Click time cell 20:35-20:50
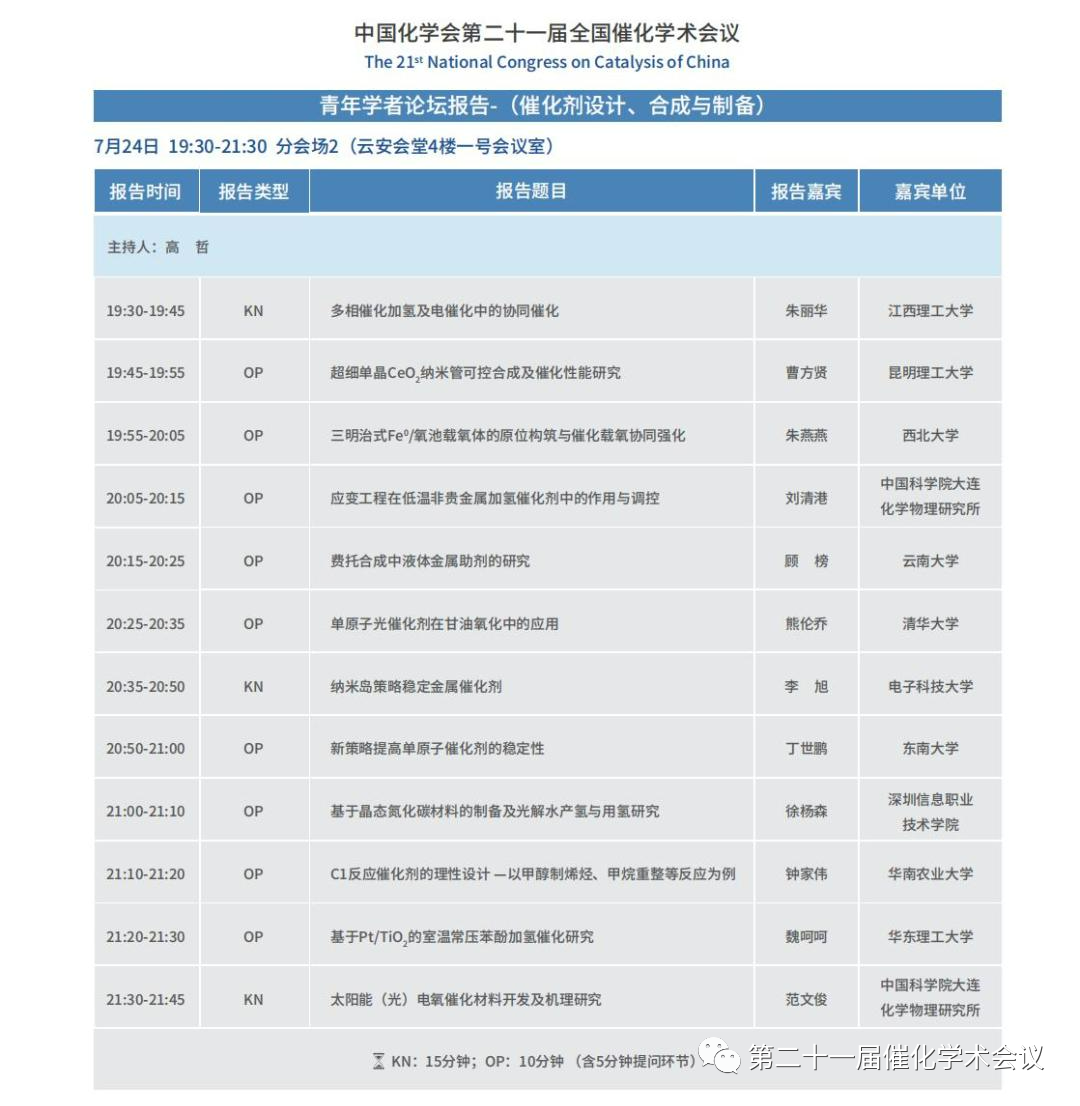The width and height of the screenshot is (1080, 1106). coord(145,687)
